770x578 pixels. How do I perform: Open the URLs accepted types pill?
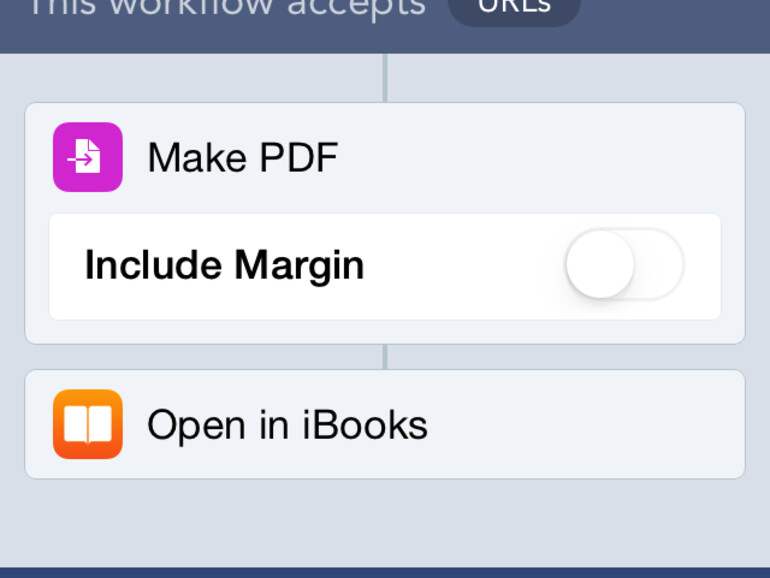514,8
